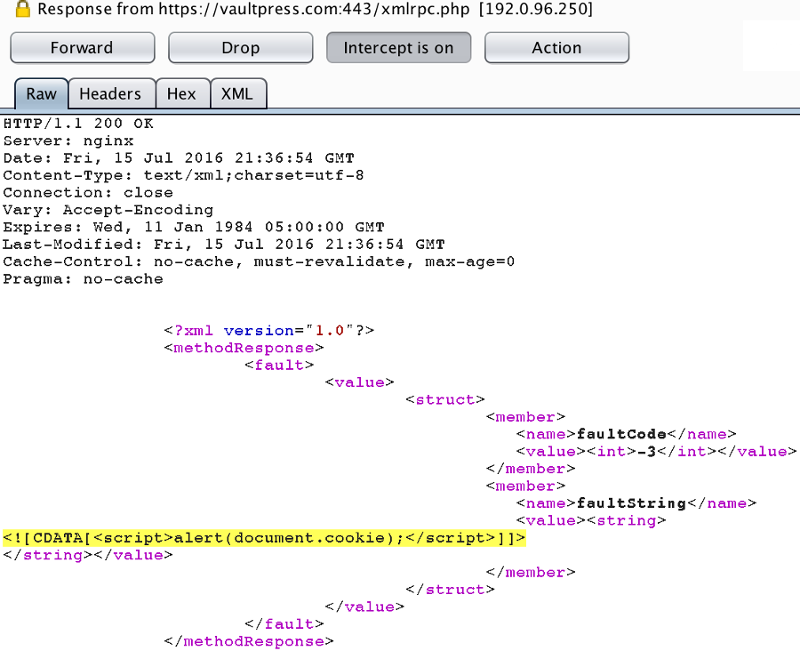This screenshot has width=800, height=651.
Task: Click the Vary: Accept-Encoding header
Action: tap(108, 210)
